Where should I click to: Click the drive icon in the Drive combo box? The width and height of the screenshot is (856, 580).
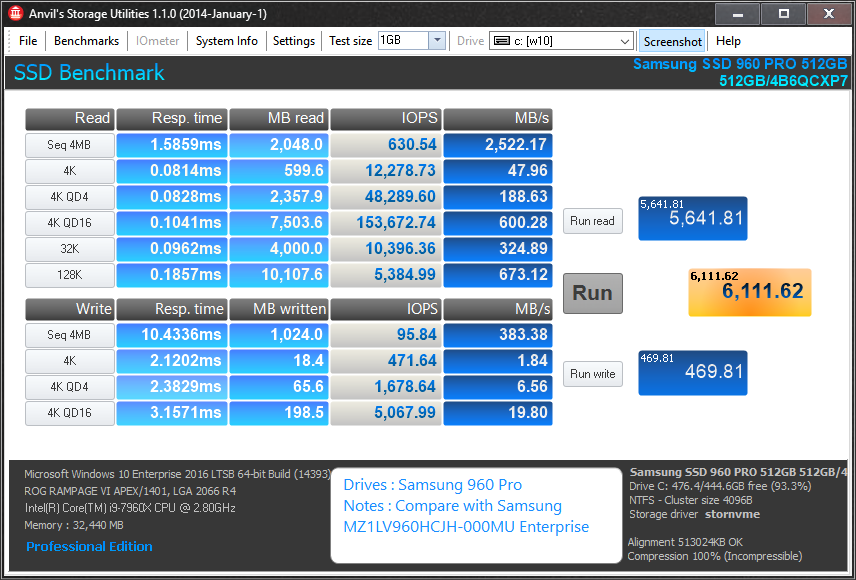pyautogui.click(x=501, y=41)
